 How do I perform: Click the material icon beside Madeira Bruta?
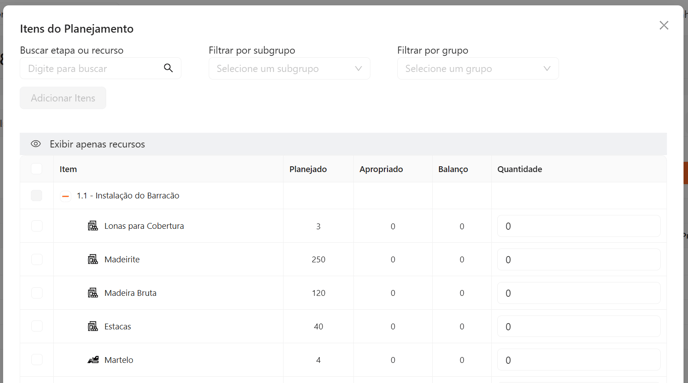pyautogui.click(x=93, y=293)
